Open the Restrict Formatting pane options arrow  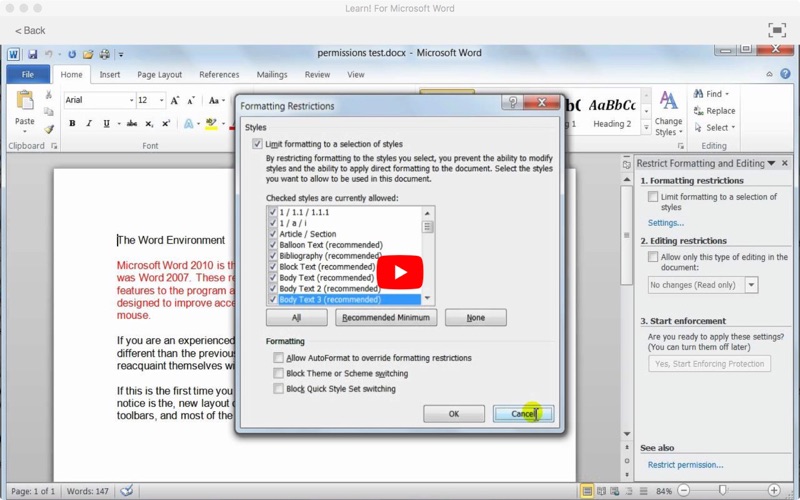(771, 163)
